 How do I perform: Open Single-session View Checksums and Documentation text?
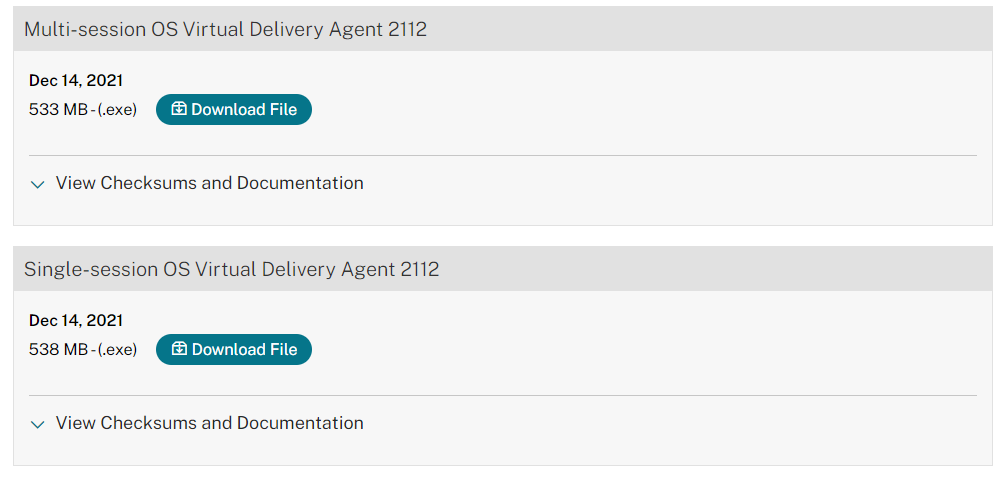pyautogui.click(x=210, y=423)
